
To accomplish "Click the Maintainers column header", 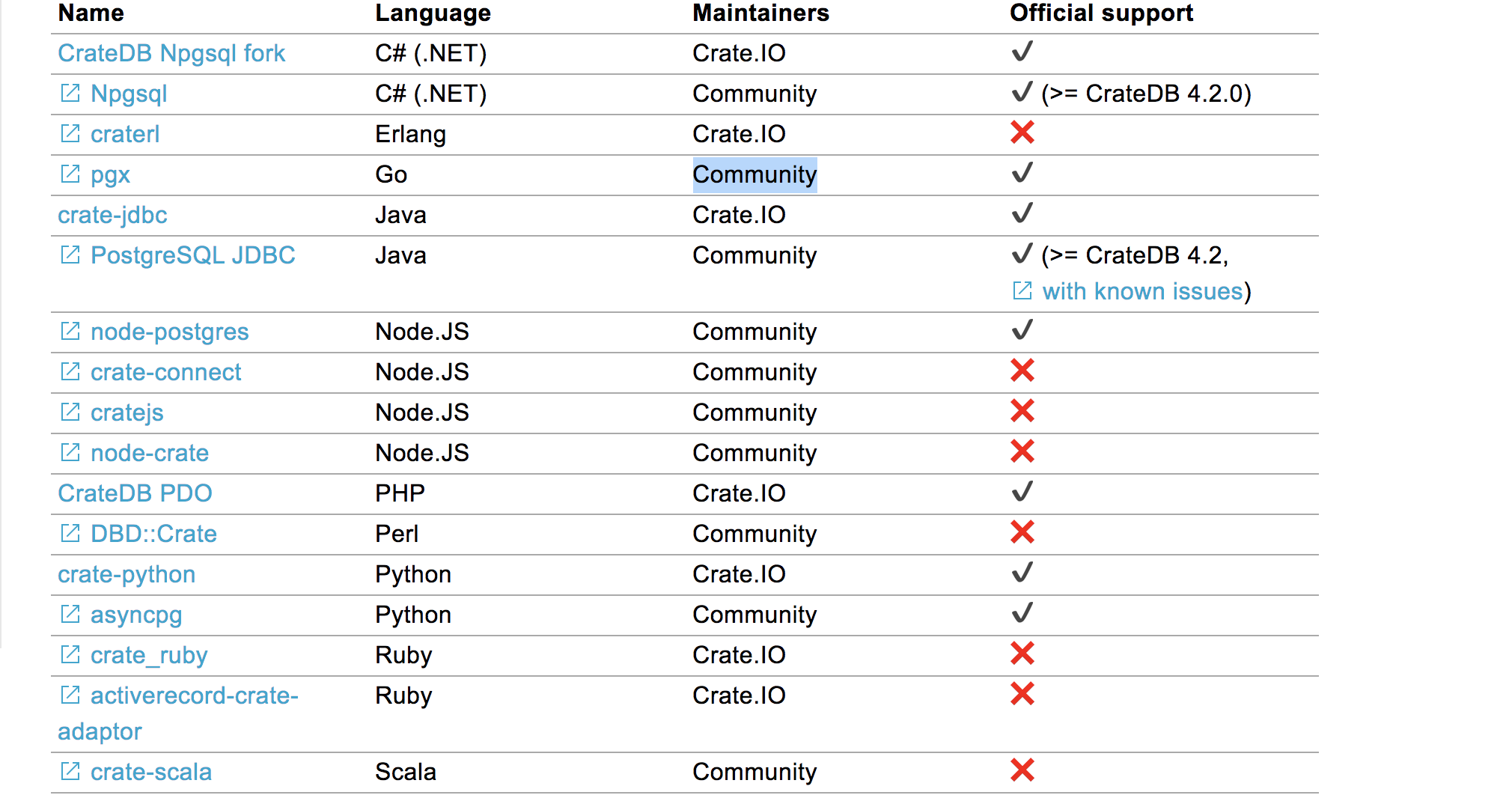I will (x=761, y=13).
